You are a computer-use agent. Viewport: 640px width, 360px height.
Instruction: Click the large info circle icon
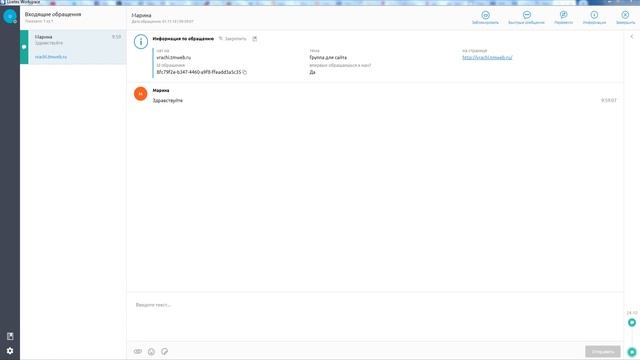click(x=141, y=42)
